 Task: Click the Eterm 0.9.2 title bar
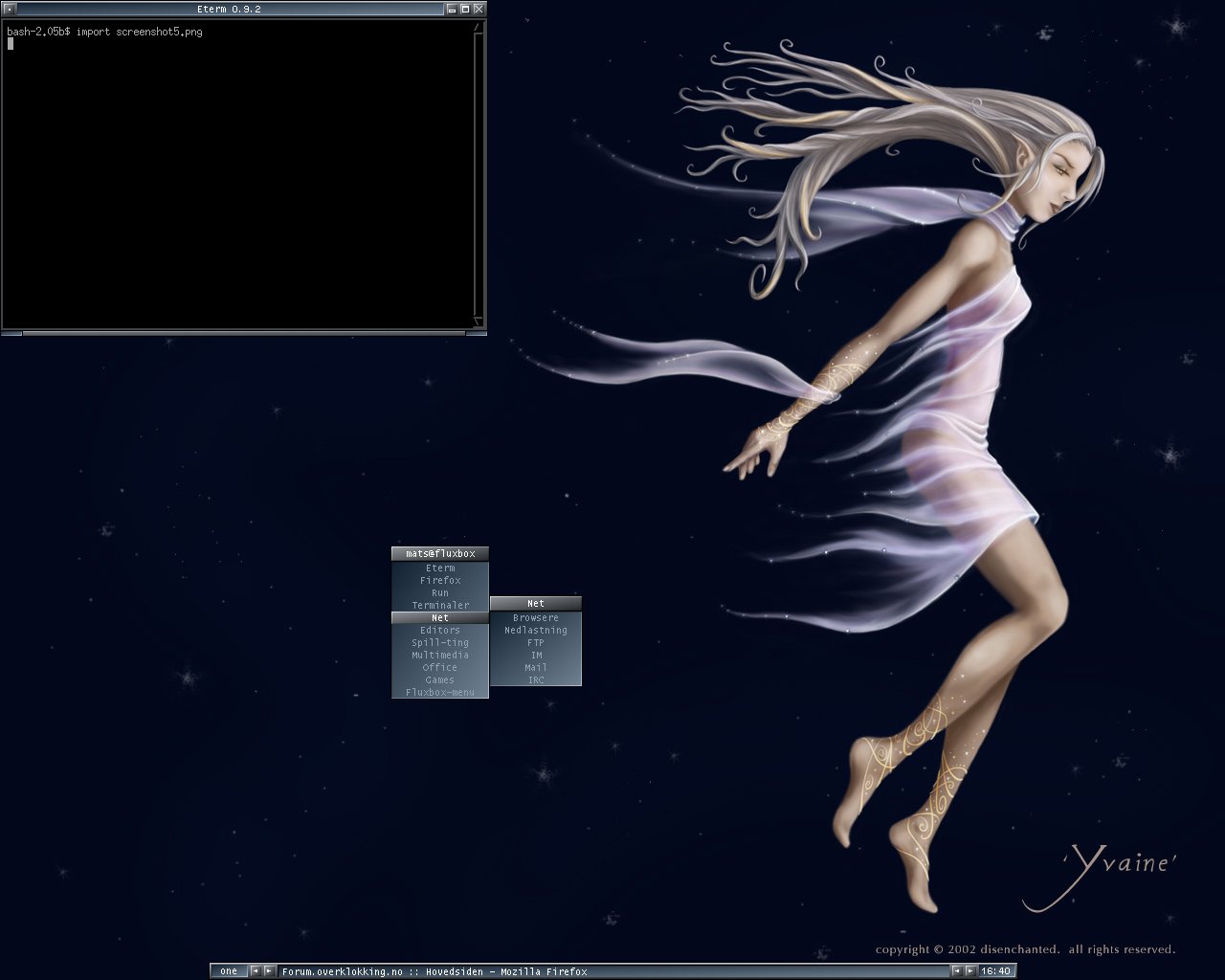(x=230, y=9)
